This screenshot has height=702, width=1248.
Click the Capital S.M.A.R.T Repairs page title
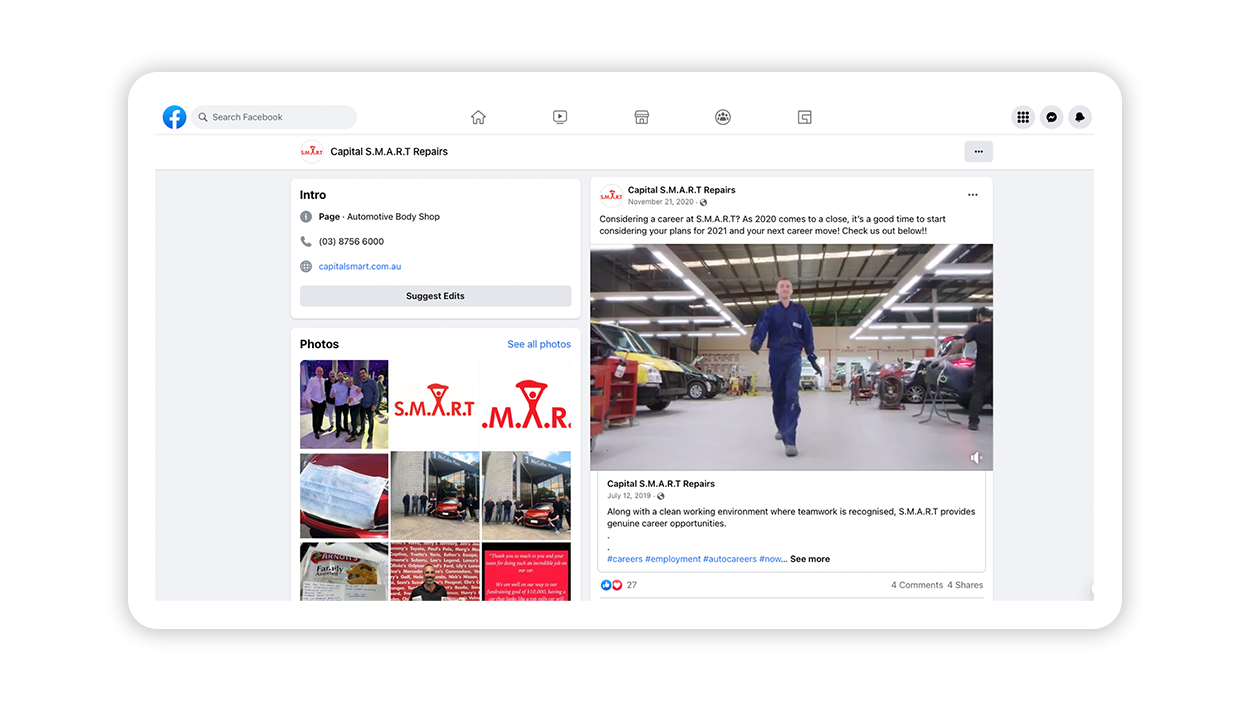point(389,152)
